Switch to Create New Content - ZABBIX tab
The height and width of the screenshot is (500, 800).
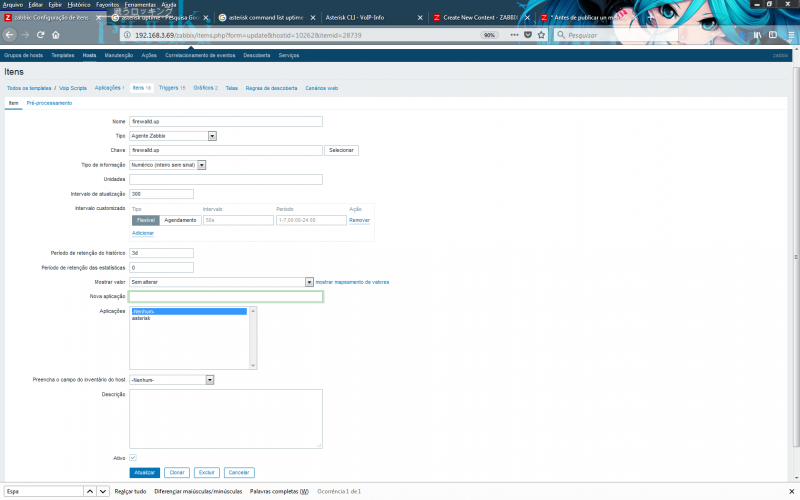480,17
